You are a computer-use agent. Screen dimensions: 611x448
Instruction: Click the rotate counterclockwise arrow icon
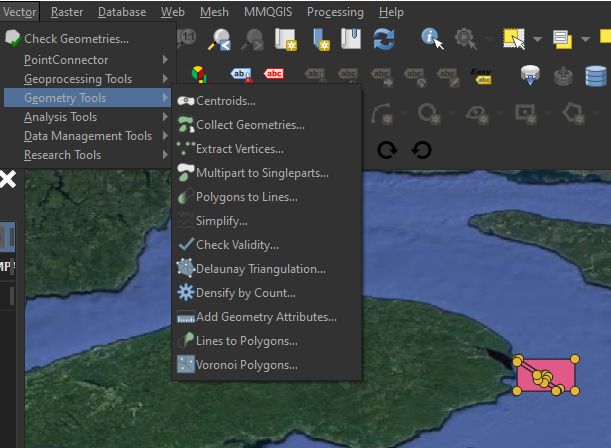pyautogui.click(x=422, y=150)
